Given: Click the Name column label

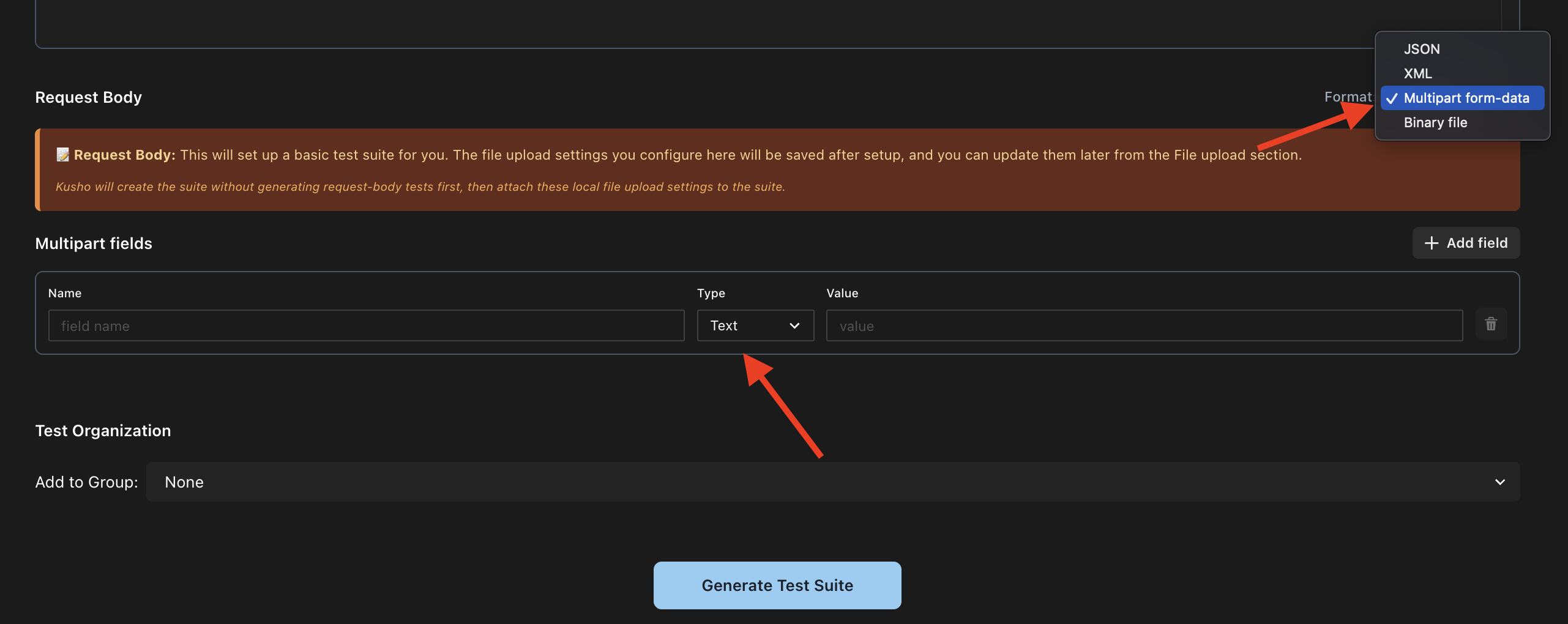Looking at the screenshot, I should click(65, 293).
